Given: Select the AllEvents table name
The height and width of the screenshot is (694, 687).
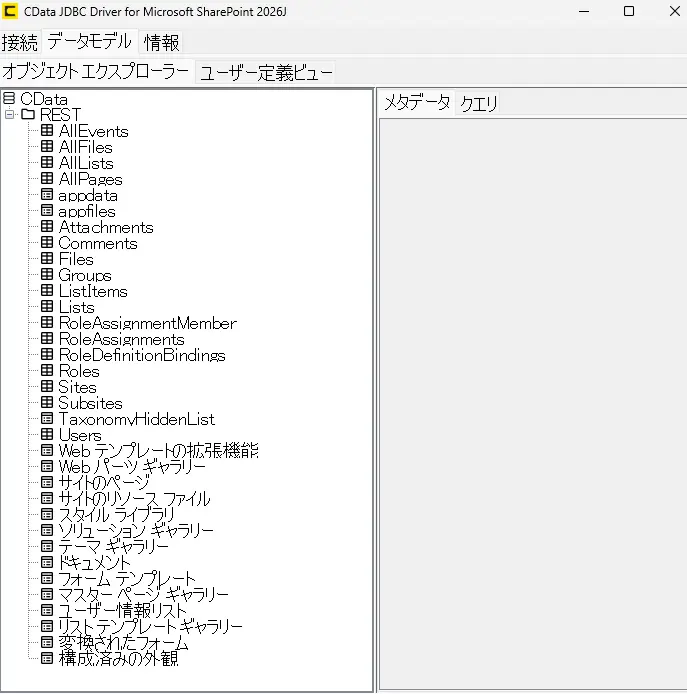Looking at the screenshot, I should click(x=93, y=131).
